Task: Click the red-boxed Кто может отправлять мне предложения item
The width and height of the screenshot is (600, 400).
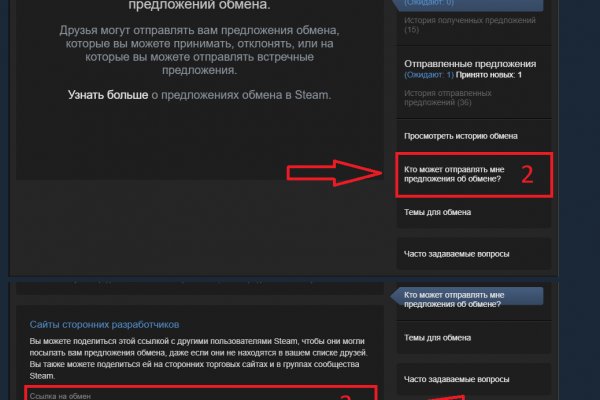Action: point(456,175)
